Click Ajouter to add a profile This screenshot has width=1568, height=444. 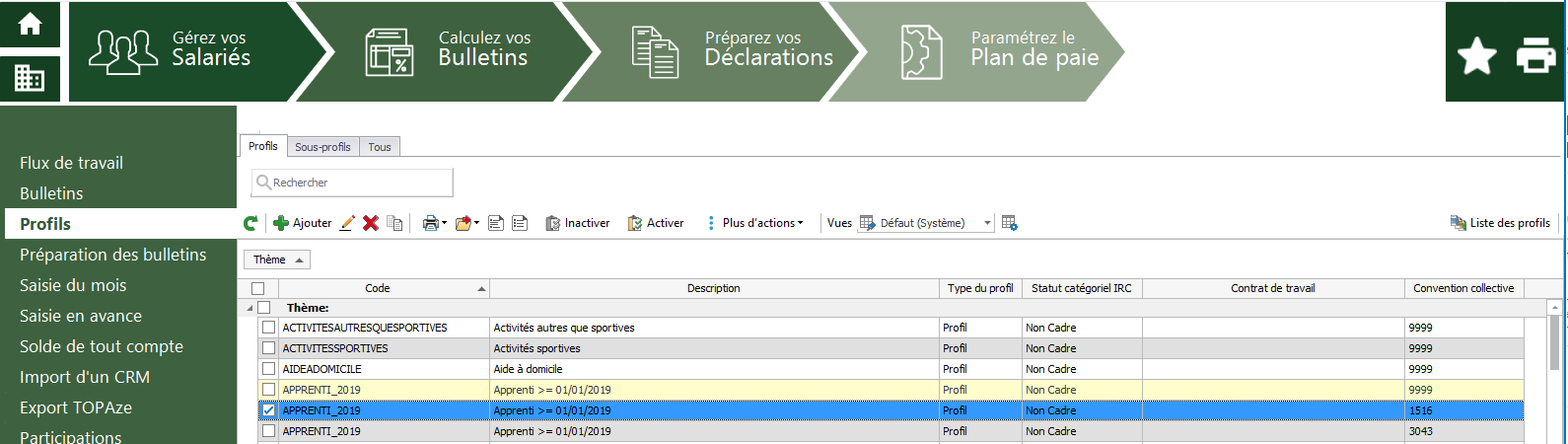(303, 223)
